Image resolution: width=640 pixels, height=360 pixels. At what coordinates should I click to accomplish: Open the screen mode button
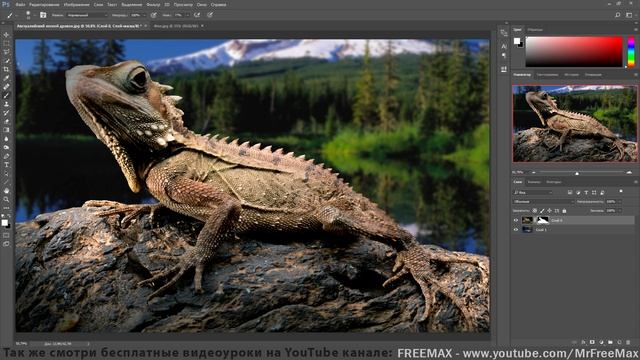point(6,244)
